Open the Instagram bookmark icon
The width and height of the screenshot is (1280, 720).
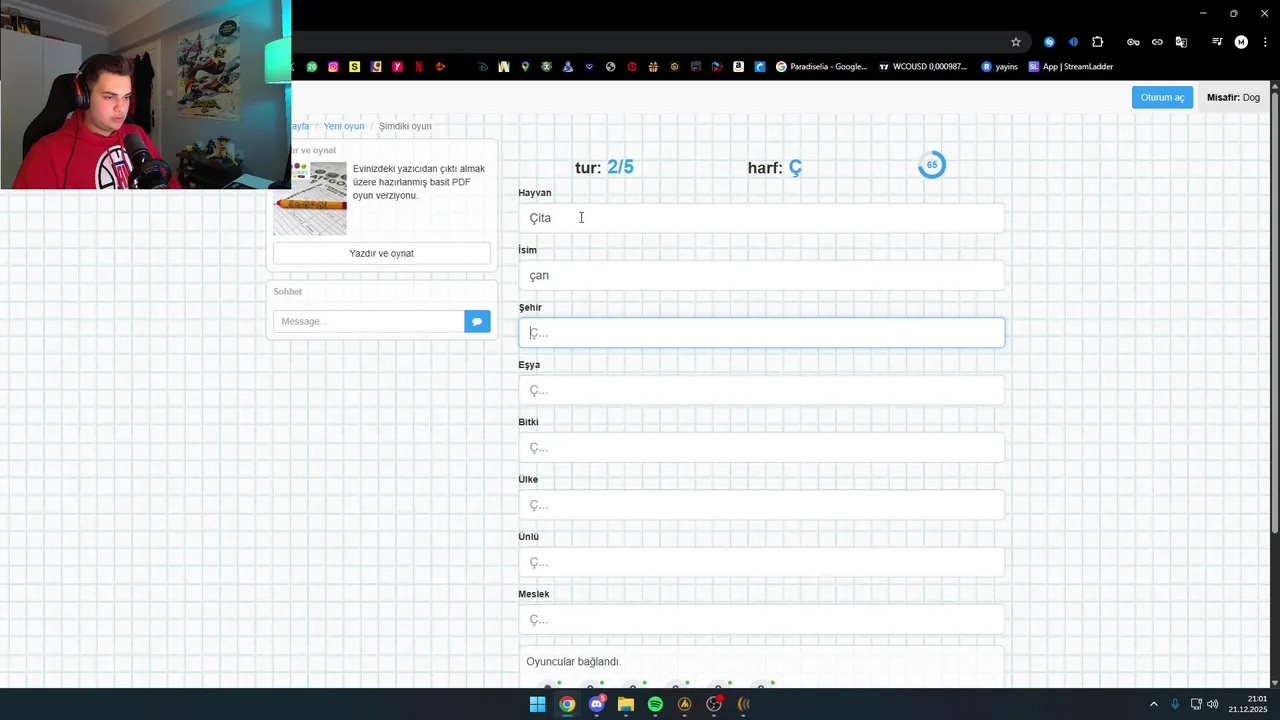pyautogui.click(x=333, y=67)
